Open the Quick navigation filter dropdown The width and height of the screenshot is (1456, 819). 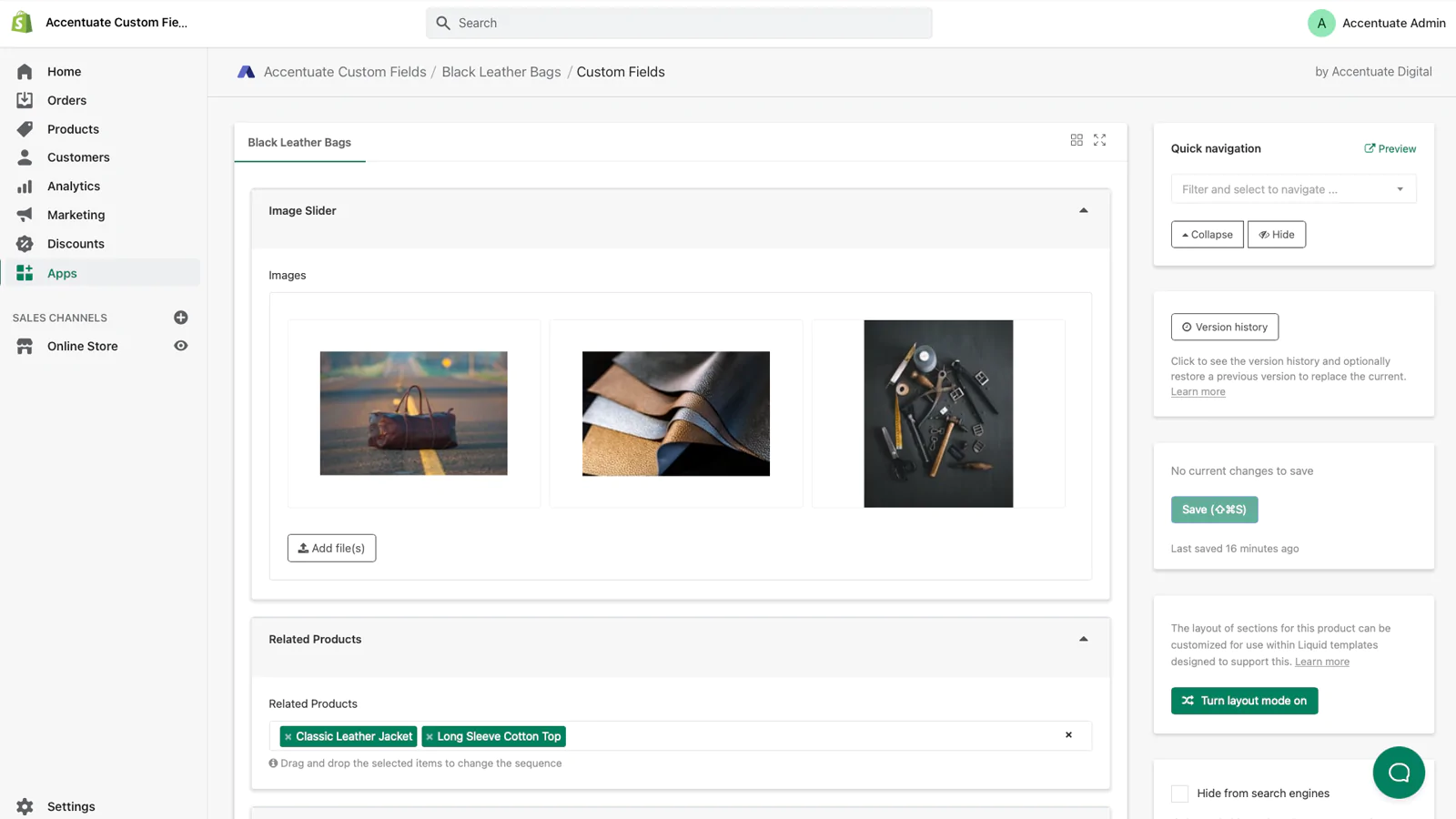point(1293,189)
